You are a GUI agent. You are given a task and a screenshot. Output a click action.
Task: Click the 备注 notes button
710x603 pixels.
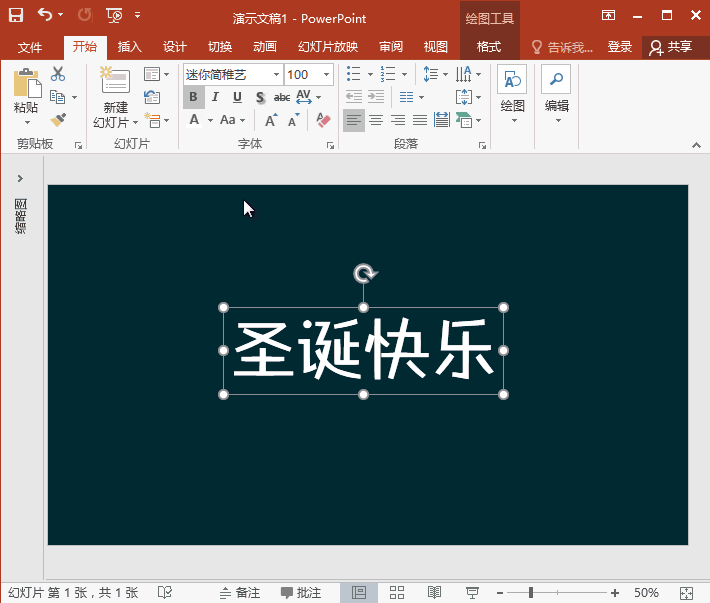point(239,592)
